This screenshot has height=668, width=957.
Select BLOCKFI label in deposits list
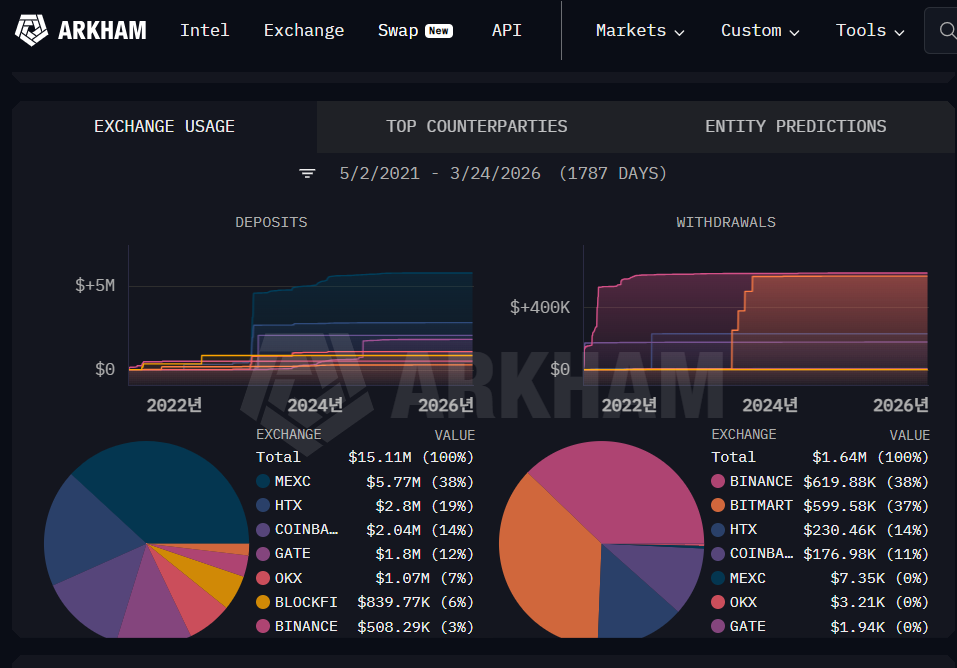[306, 602]
